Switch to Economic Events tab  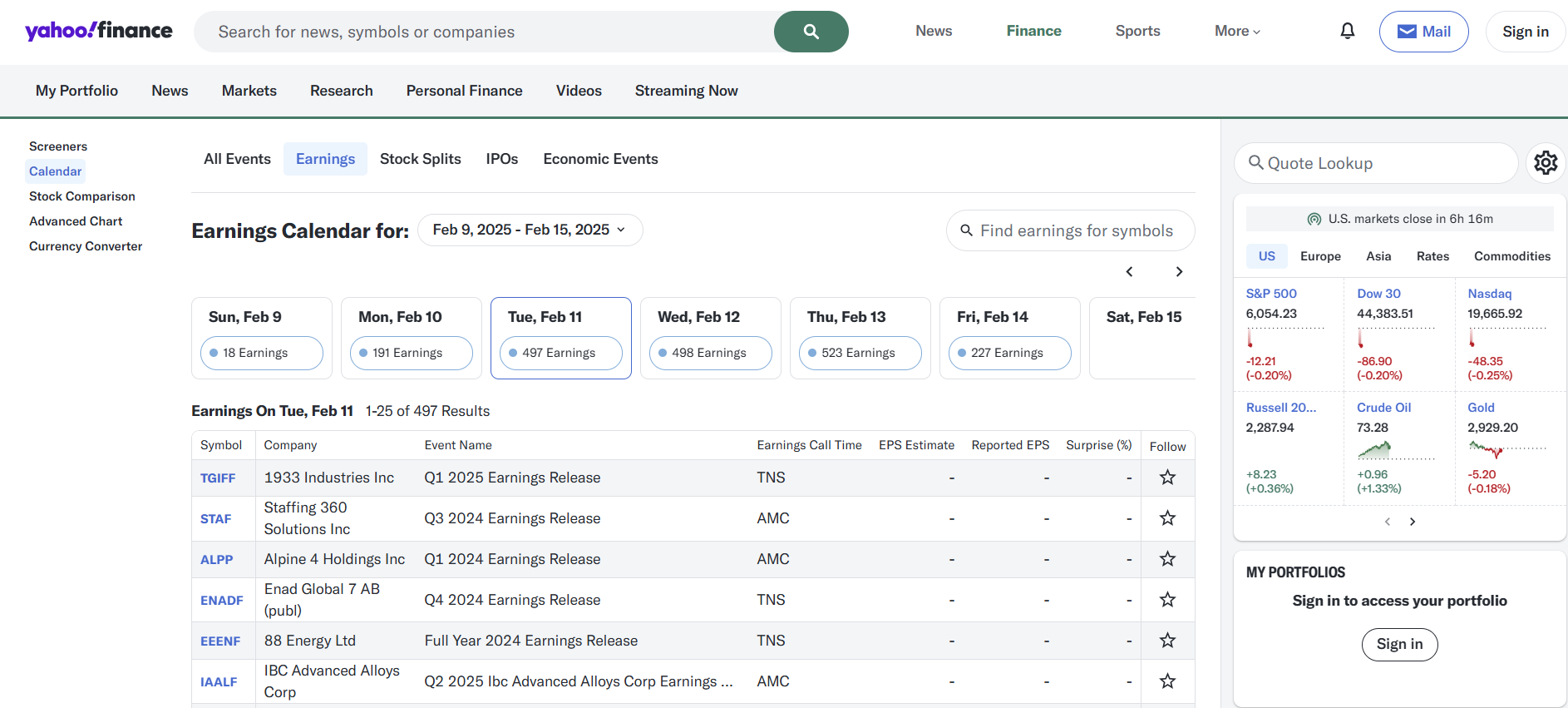click(x=600, y=159)
